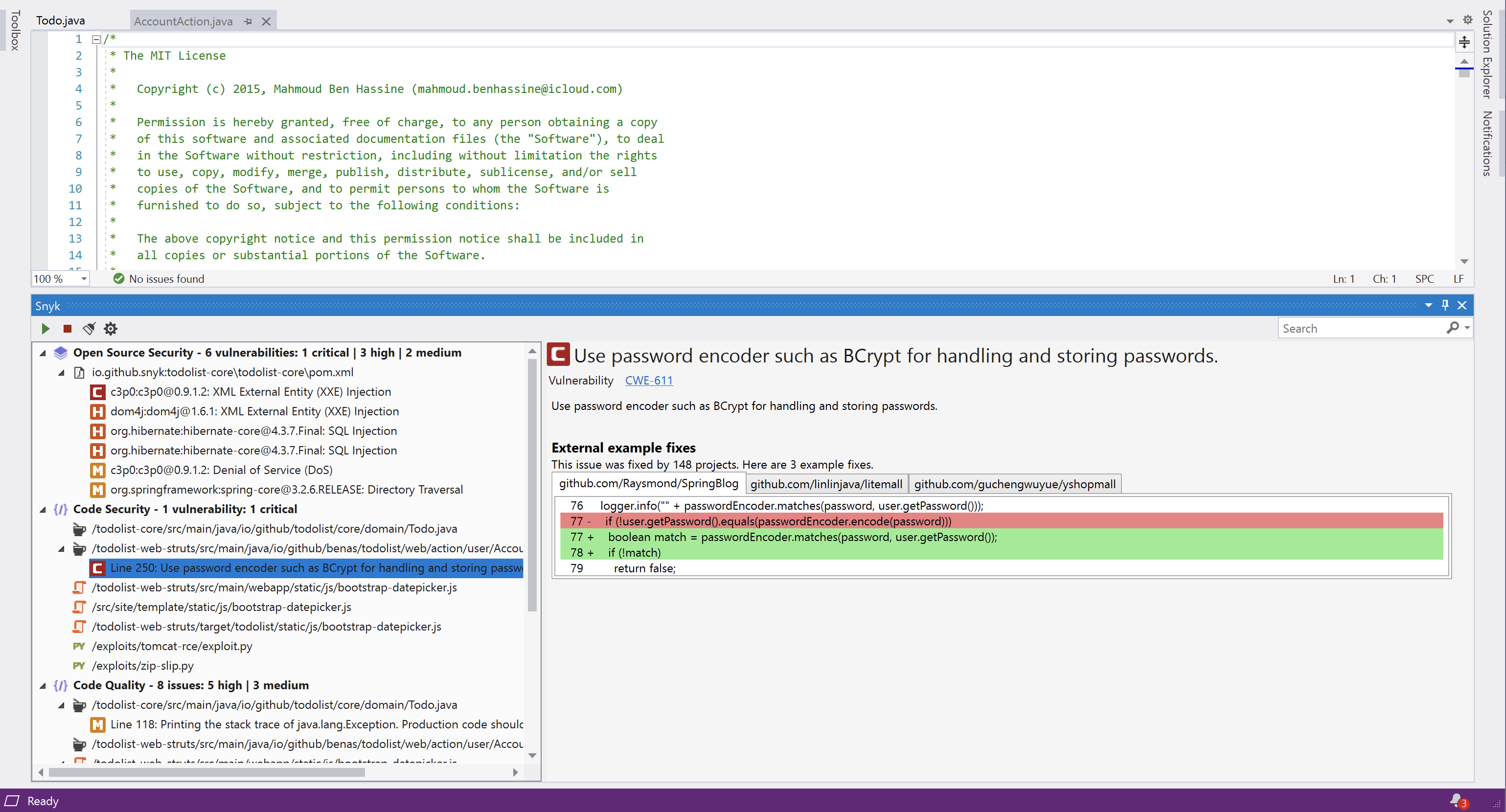
Task: Open the Toolbox side panel
Action: pos(16,30)
